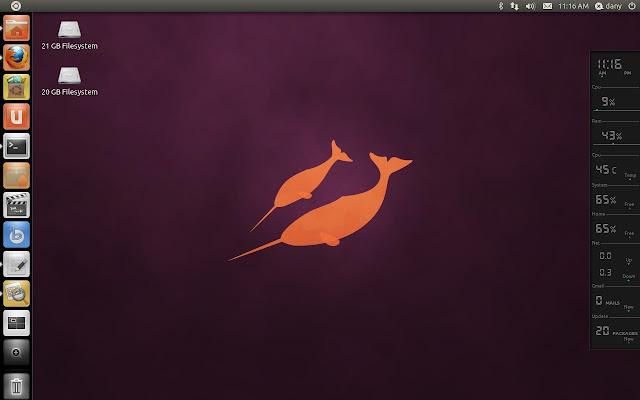
Task: Open the Bluetooth indicator menu
Action: coord(501,6)
